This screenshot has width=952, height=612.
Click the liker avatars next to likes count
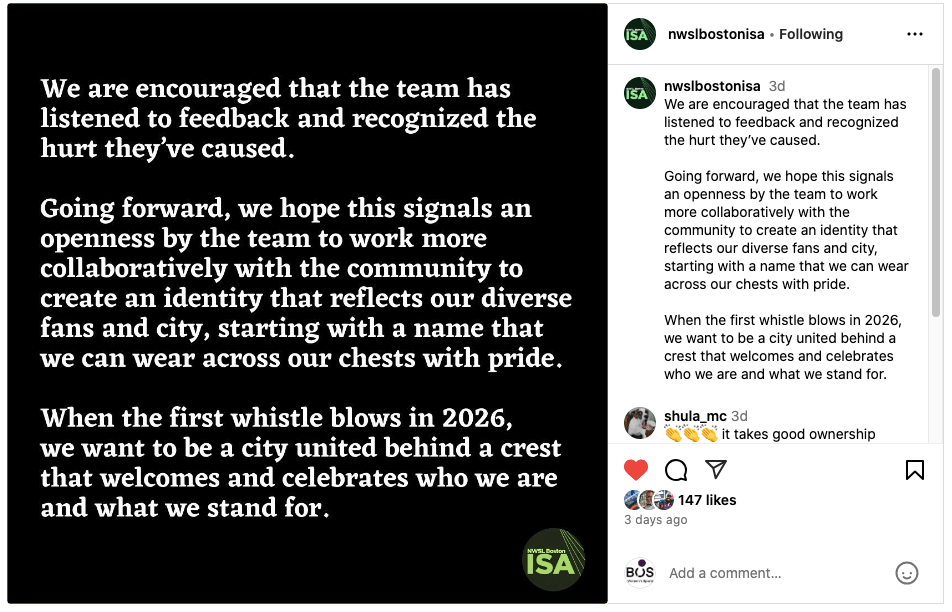point(649,500)
